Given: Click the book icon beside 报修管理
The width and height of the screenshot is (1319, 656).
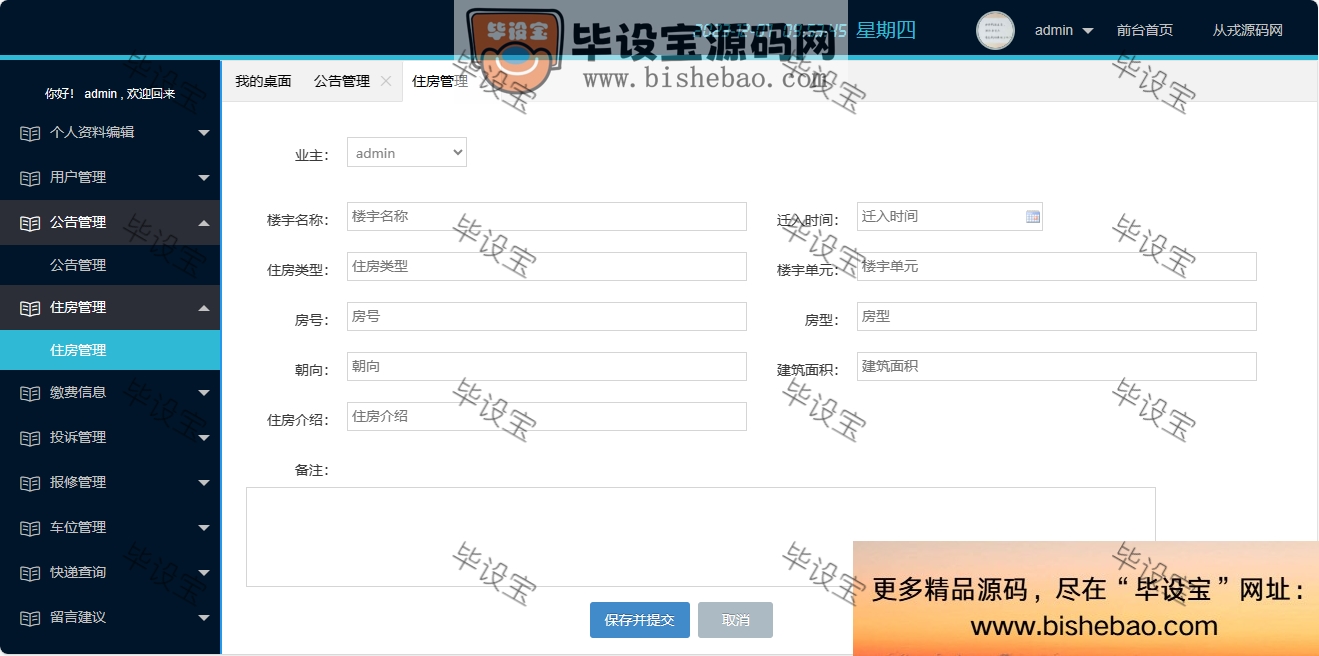Looking at the screenshot, I should tap(30, 482).
